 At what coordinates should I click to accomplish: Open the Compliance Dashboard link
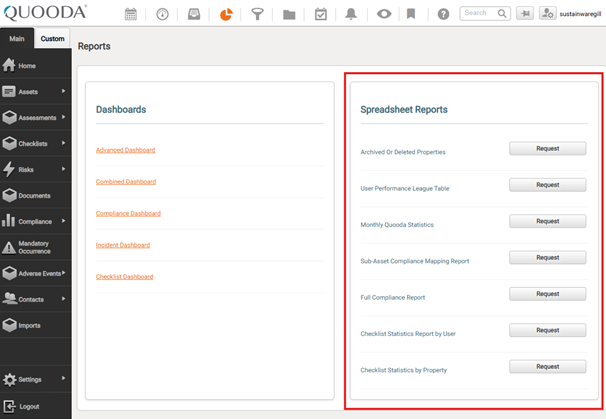coord(128,213)
